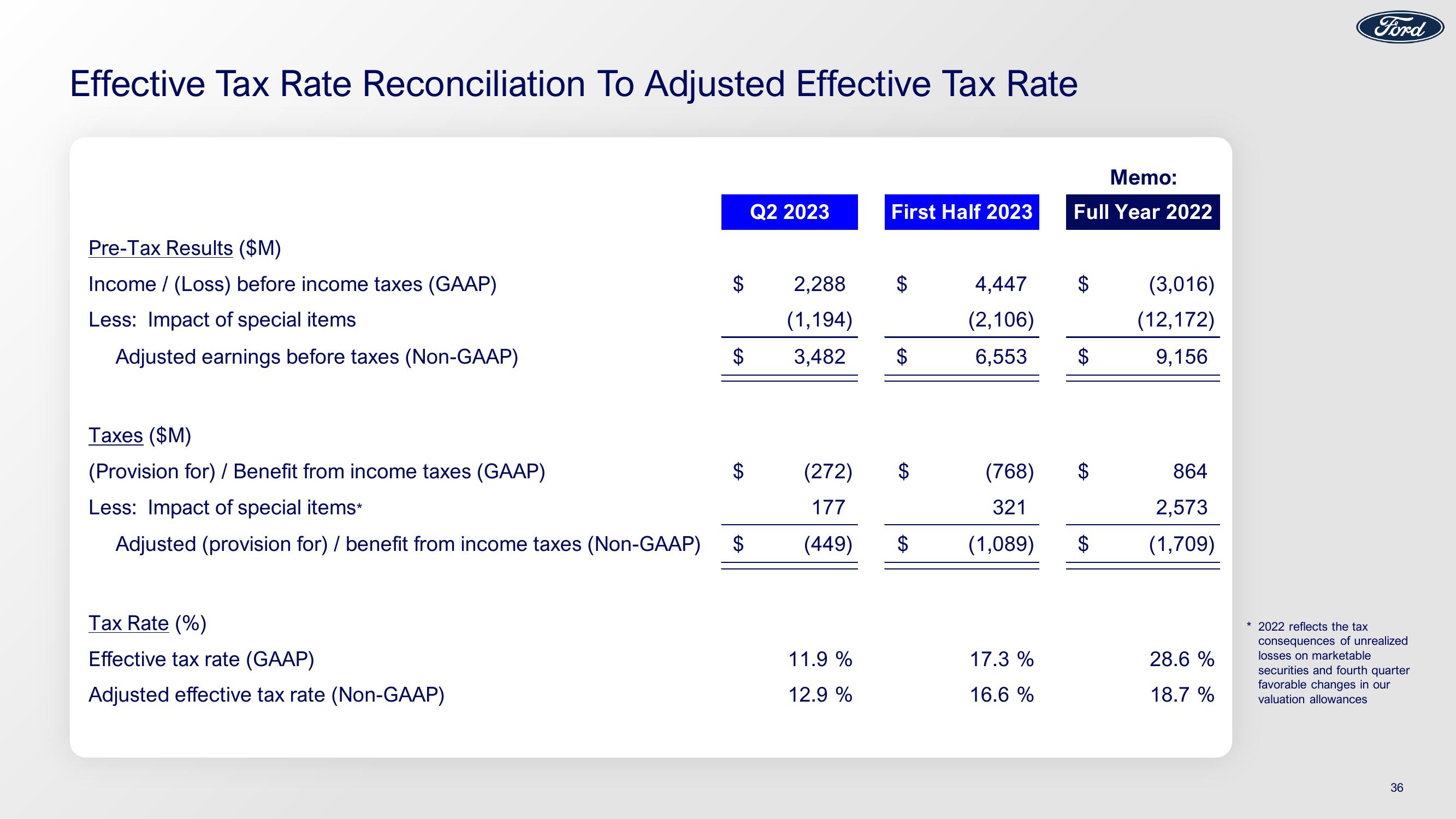Viewport: 1456px width, 819px height.
Task: Click the 4,447 First Half 2023 value
Action: 1001,284
